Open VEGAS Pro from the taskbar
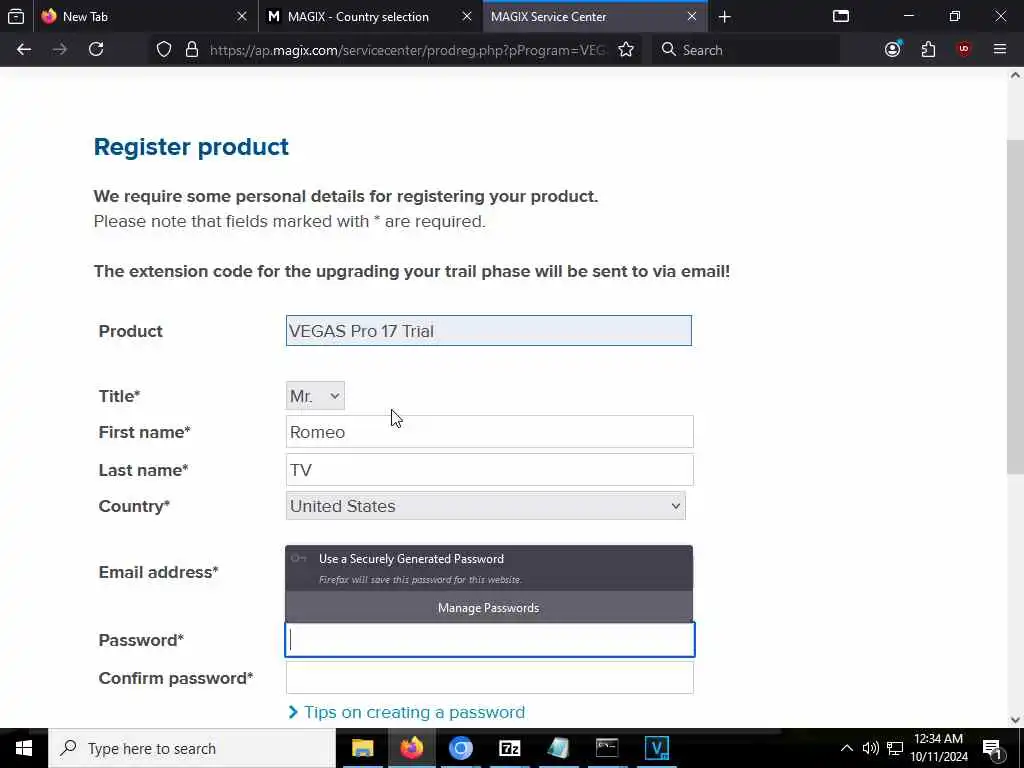Screen dimensions: 1024x768 point(656,748)
